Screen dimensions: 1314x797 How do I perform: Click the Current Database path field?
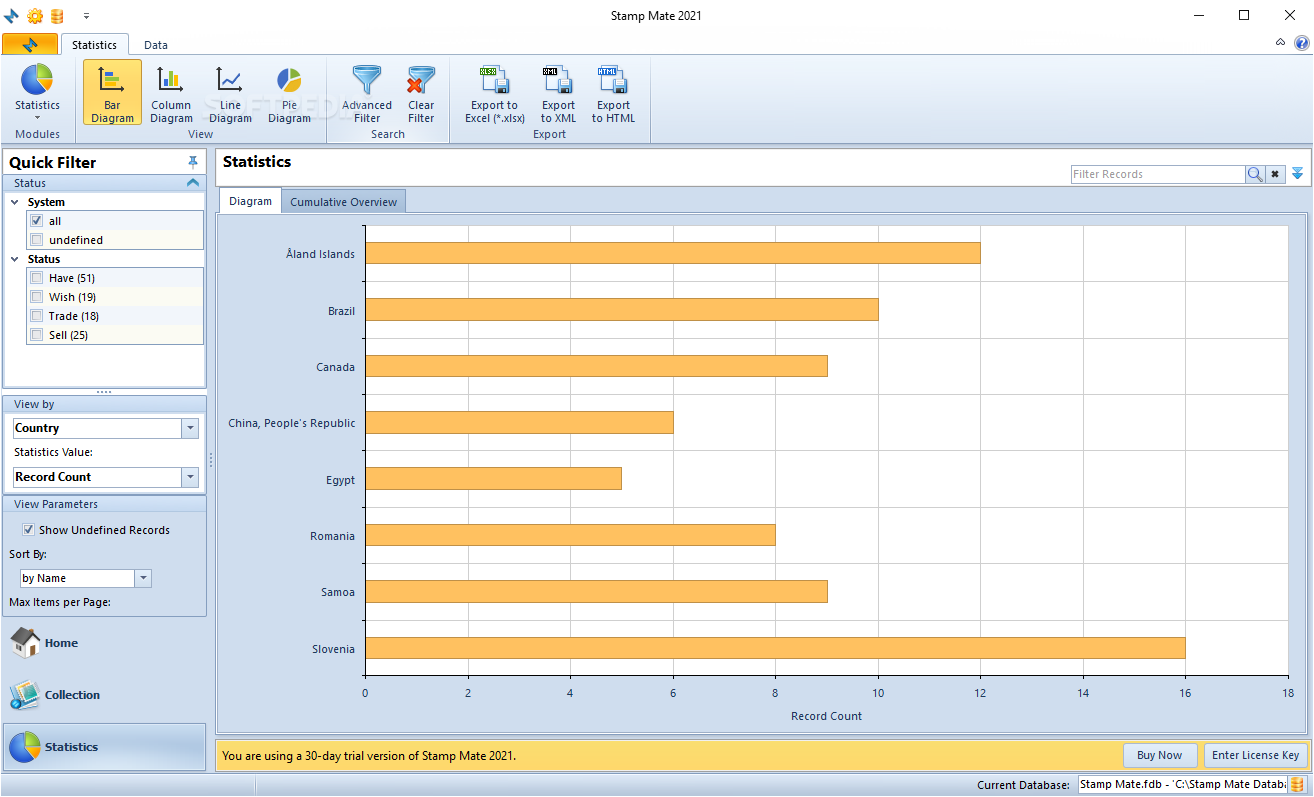pyautogui.click(x=1183, y=785)
